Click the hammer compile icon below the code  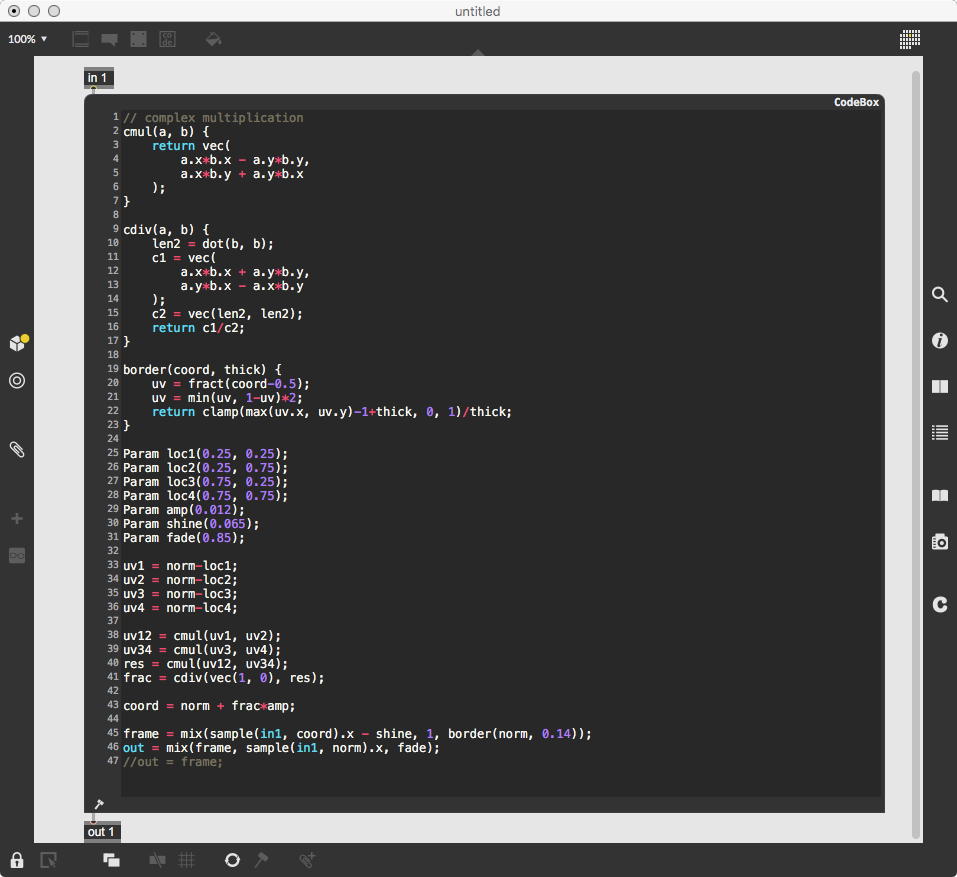click(x=98, y=805)
